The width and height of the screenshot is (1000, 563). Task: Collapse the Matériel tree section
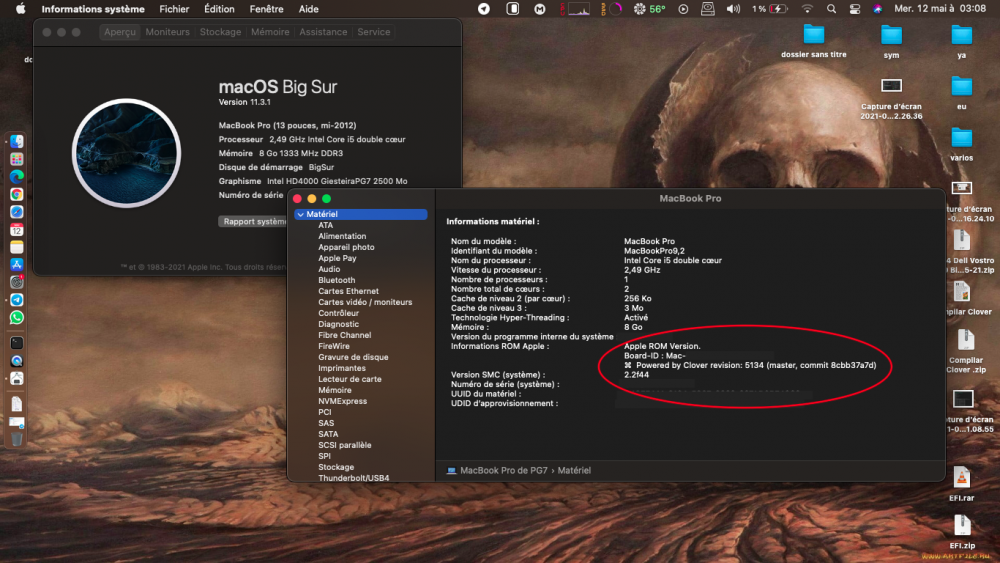tap(300, 214)
